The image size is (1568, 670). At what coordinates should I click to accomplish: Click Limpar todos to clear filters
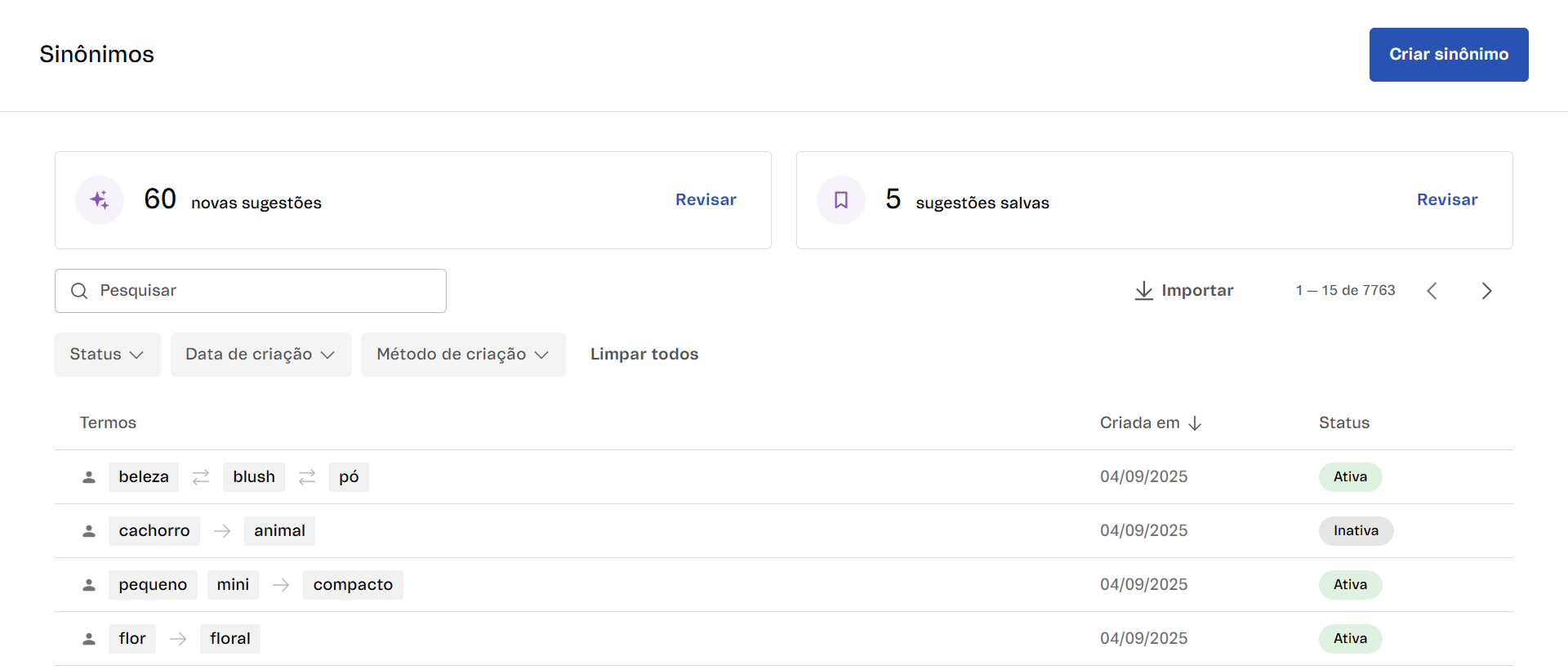tap(644, 355)
